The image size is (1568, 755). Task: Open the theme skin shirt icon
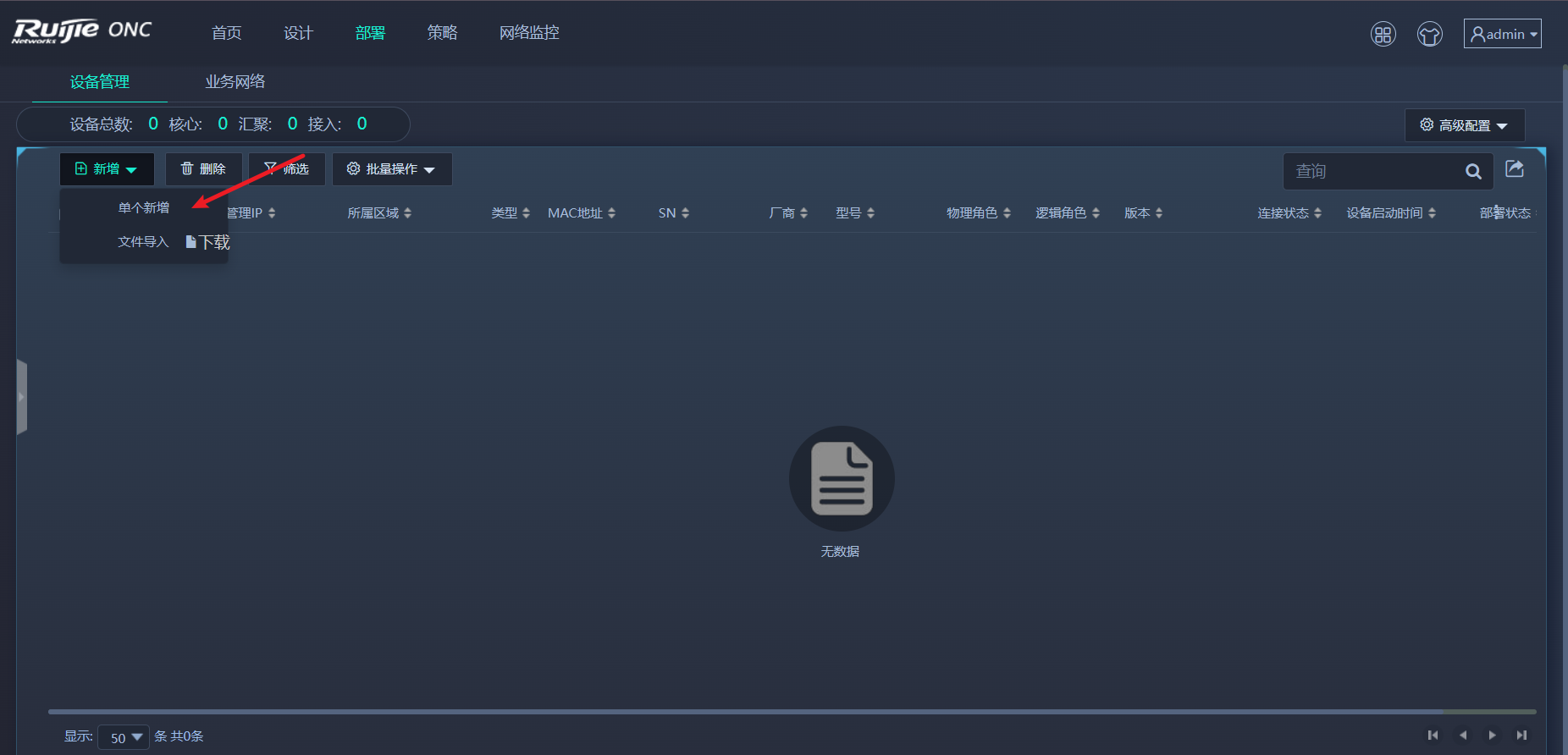(1430, 34)
